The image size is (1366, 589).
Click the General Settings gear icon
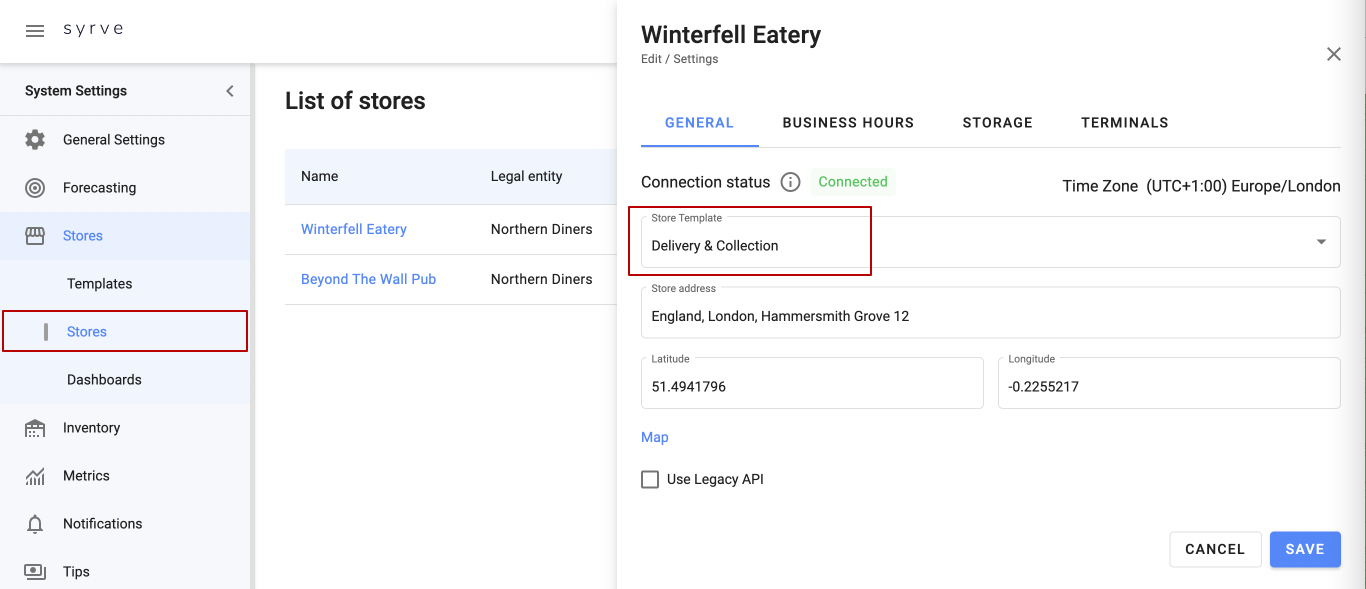35,140
